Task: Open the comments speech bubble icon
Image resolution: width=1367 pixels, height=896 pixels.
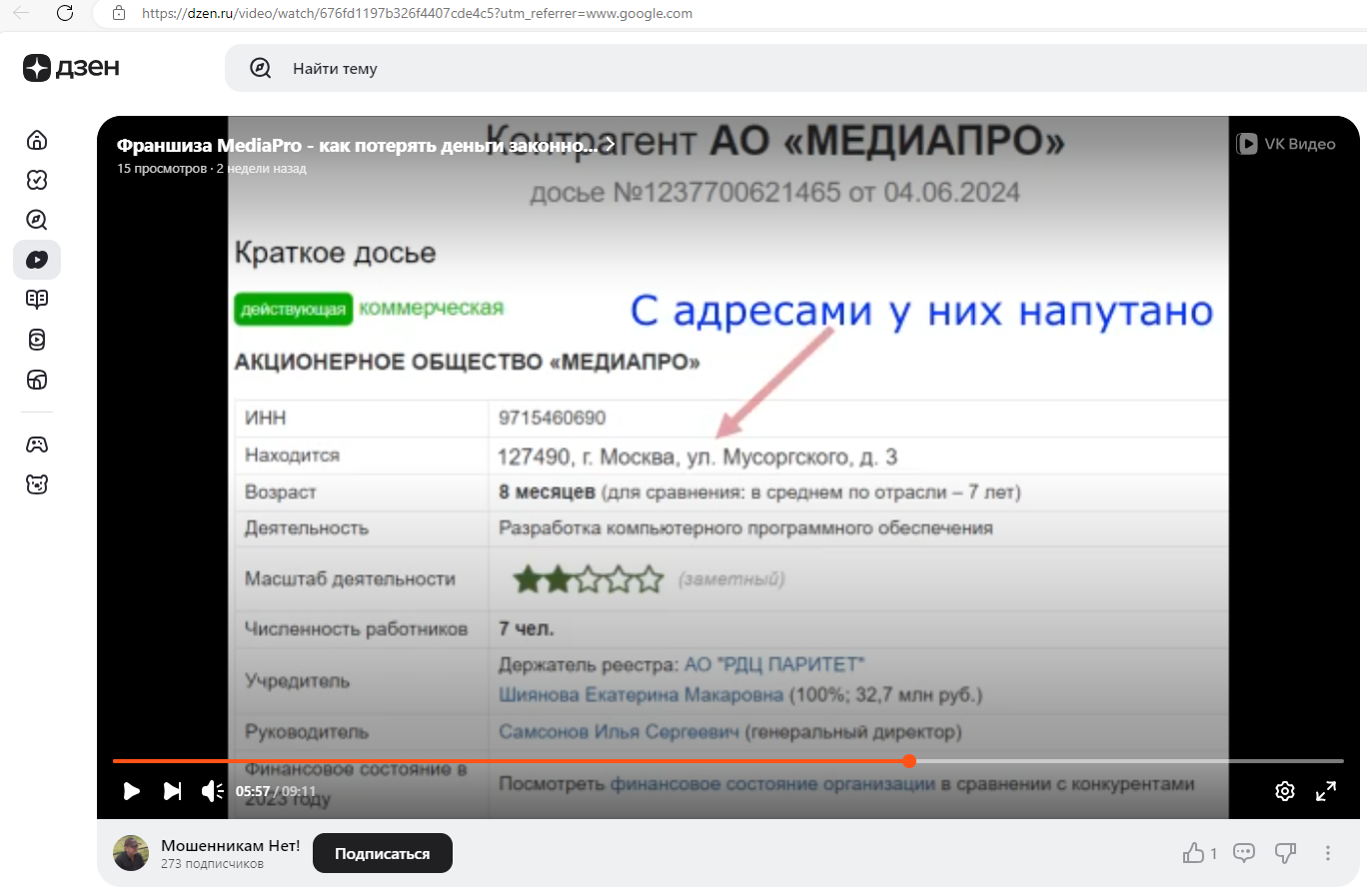Action: tap(1244, 853)
